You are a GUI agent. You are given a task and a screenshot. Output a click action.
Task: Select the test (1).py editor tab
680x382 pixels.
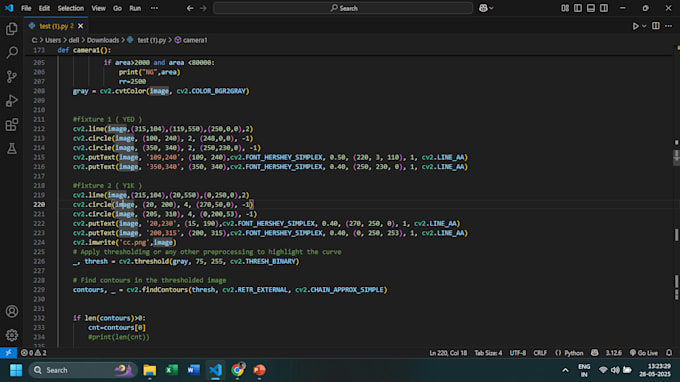pos(56,26)
